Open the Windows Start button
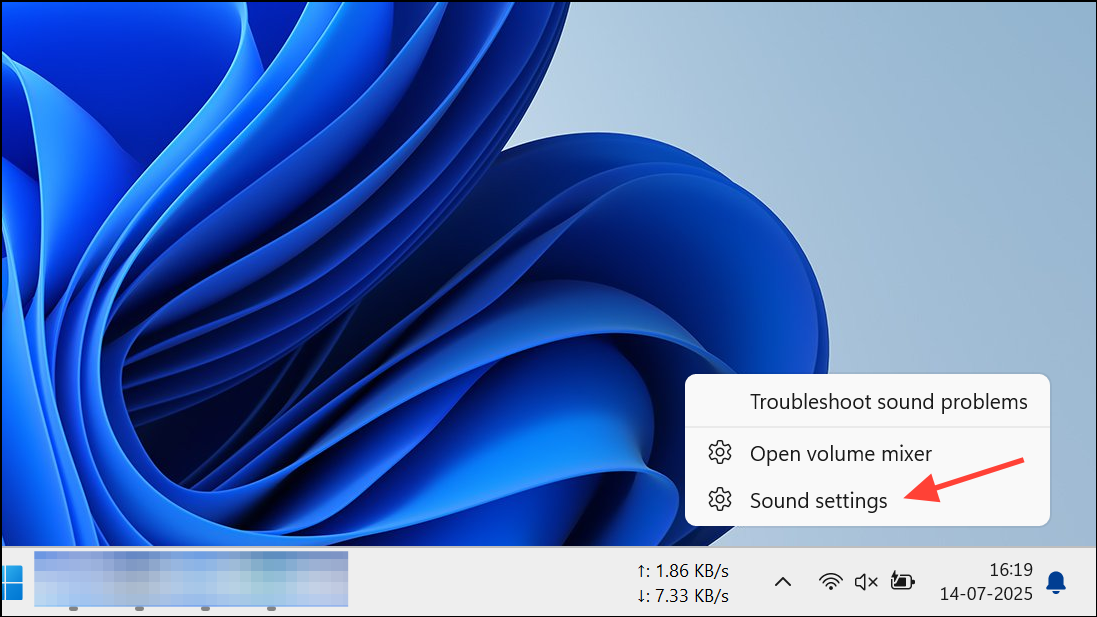Image resolution: width=1097 pixels, height=617 pixels. (12, 583)
